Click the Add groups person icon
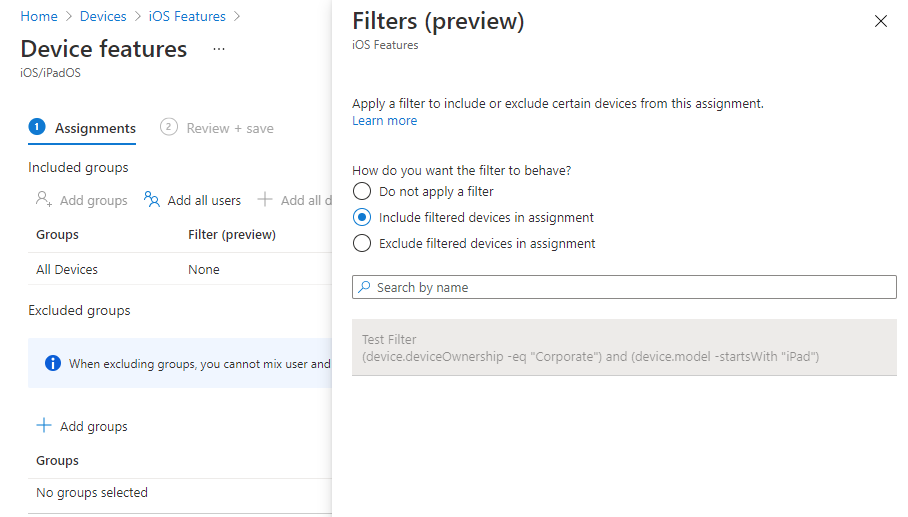908x517 pixels. tap(44, 200)
